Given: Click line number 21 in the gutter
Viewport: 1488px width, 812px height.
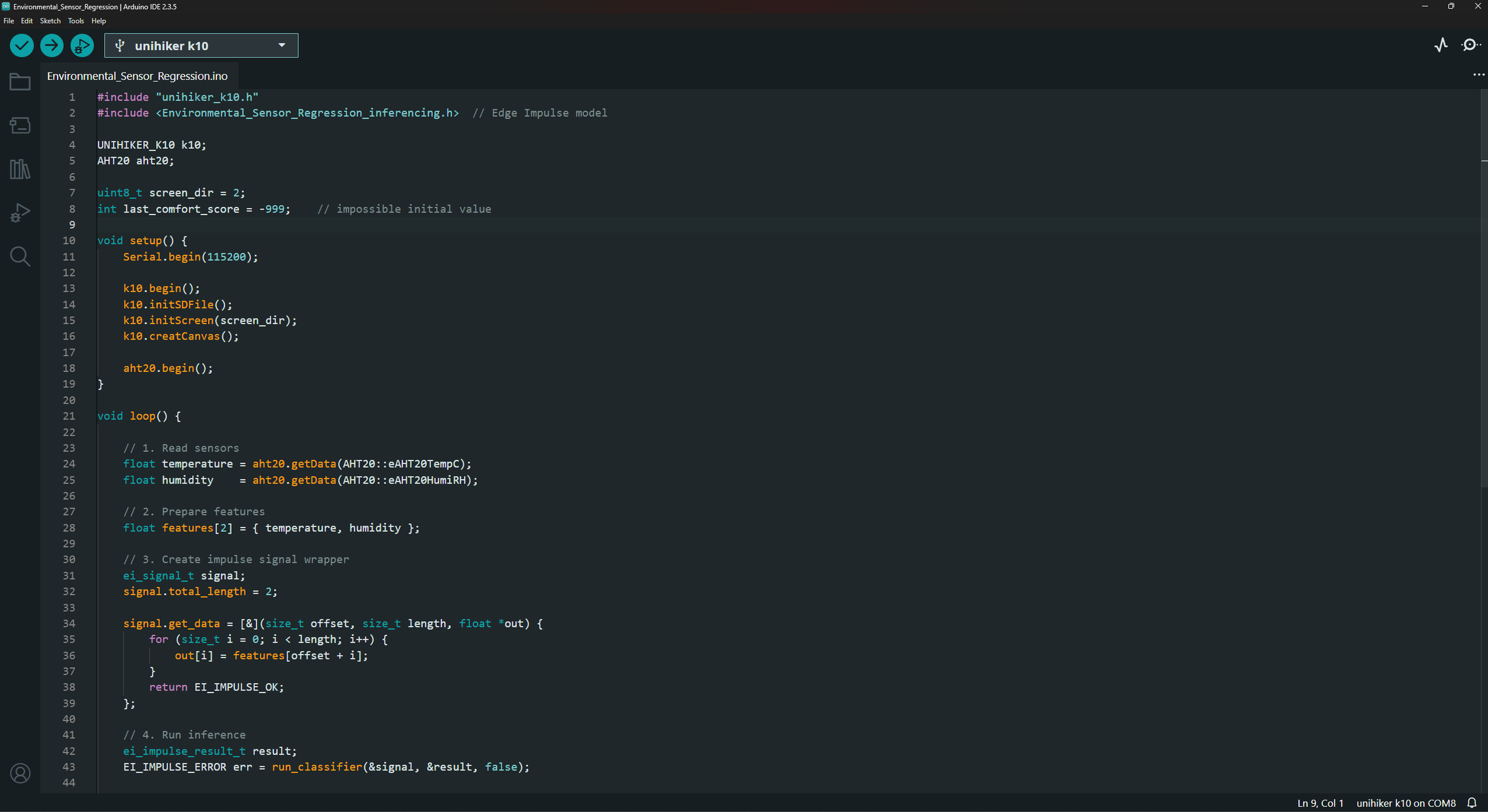Looking at the screenshot, I should (69, 416).
